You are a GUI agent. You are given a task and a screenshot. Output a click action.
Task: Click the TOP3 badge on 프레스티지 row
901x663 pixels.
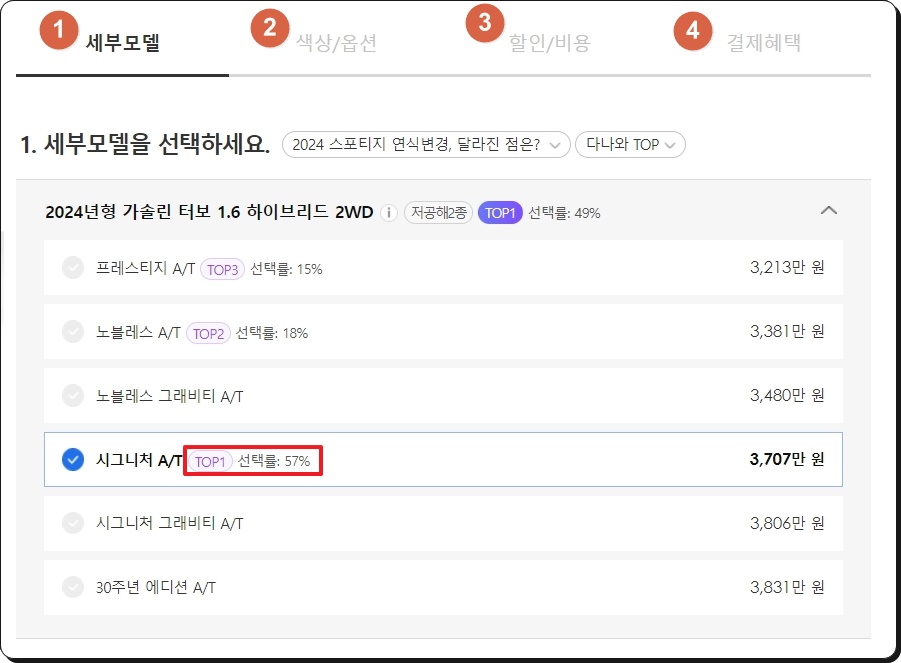point(222,269)
